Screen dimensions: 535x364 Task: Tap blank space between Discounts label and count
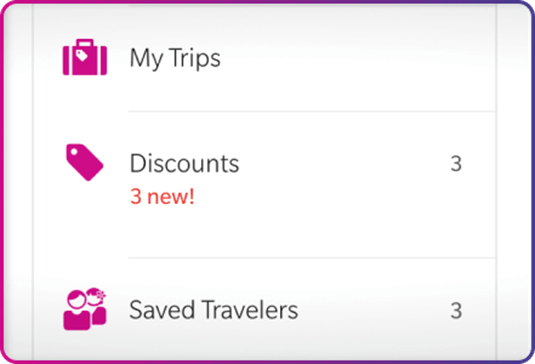tap(345, 163)
